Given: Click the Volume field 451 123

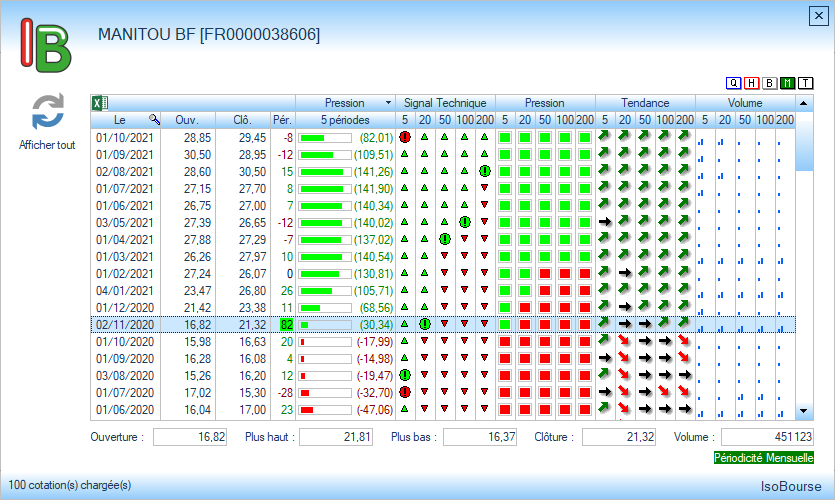Looking at the screenshot, I should click(767, 437).
